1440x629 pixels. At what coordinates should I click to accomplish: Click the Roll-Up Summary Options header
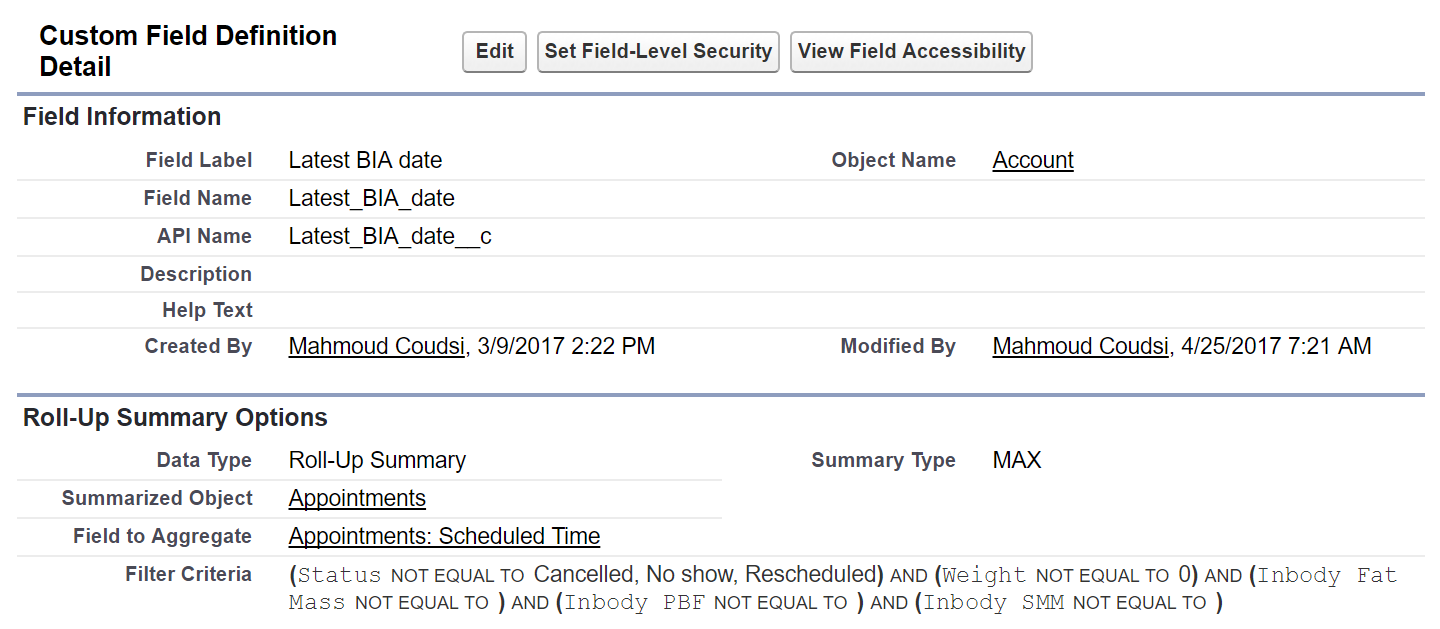175,417
